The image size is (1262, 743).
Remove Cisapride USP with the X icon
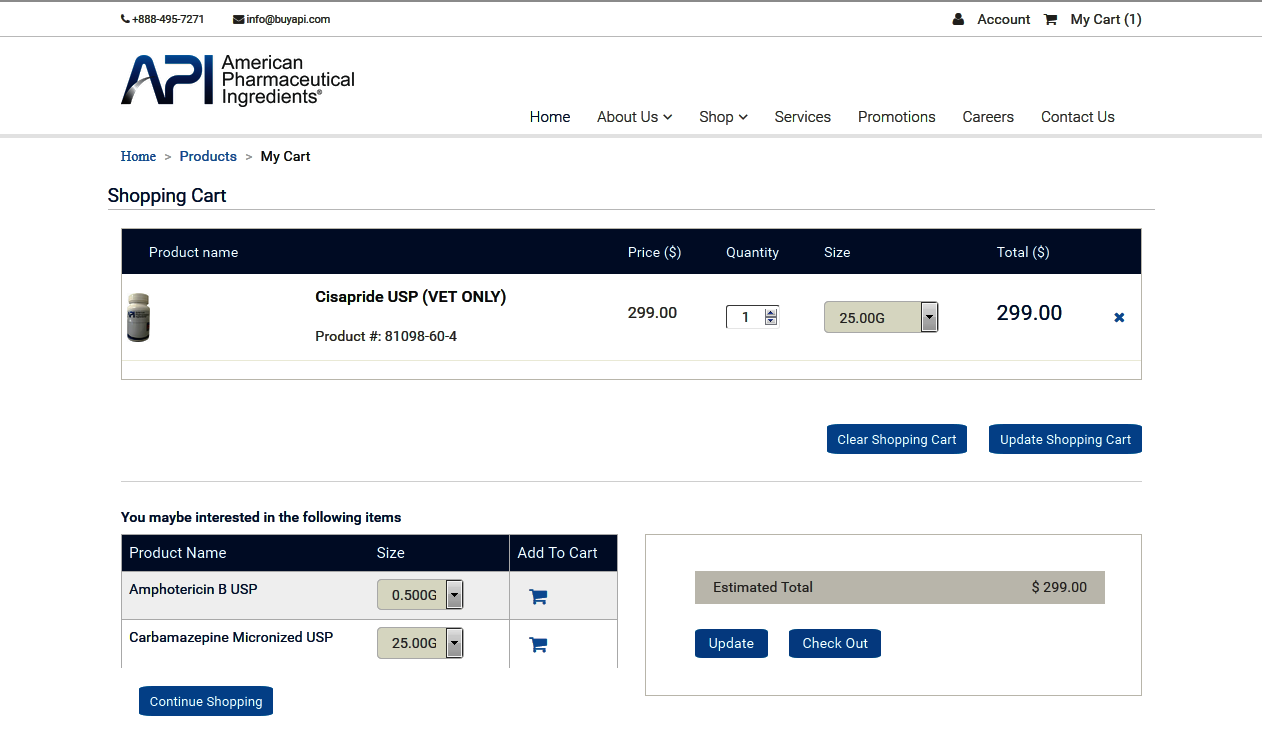point(1119,317)
